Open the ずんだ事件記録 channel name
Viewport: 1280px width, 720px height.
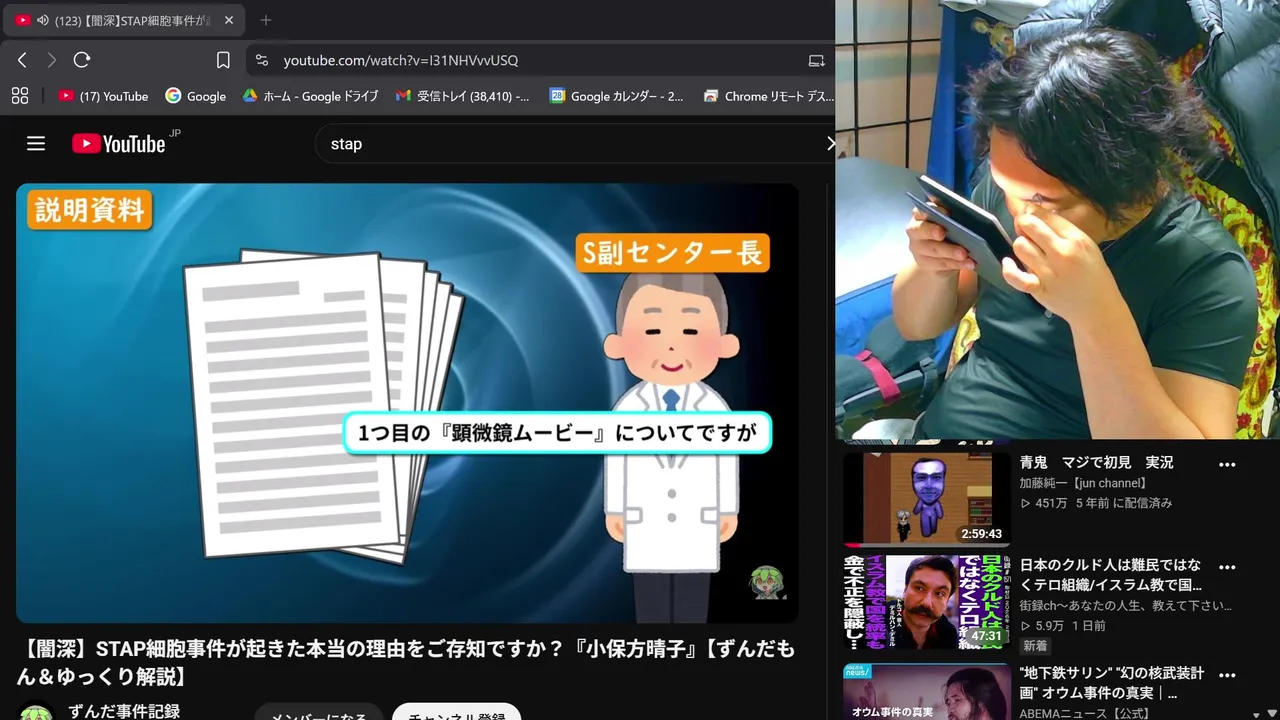(124, 711)
